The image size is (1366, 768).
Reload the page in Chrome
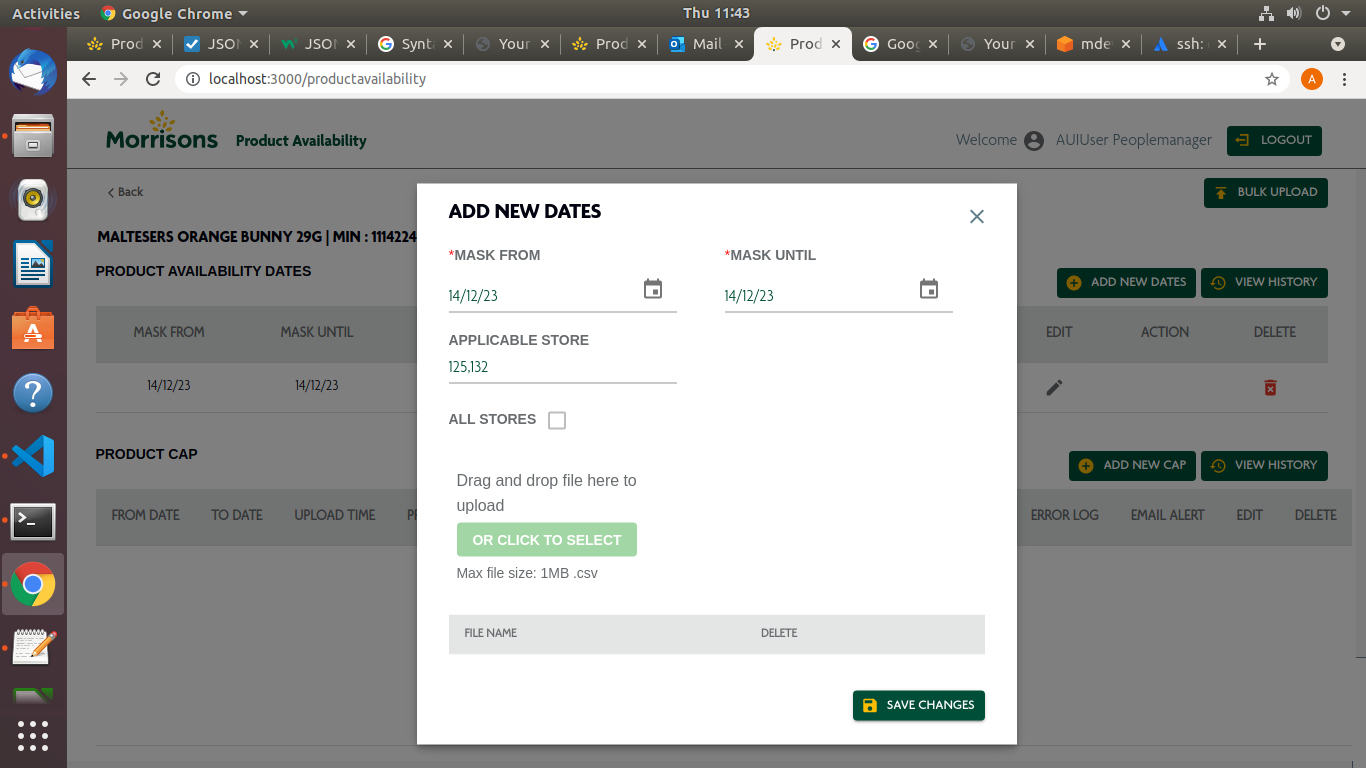[153, 79]
